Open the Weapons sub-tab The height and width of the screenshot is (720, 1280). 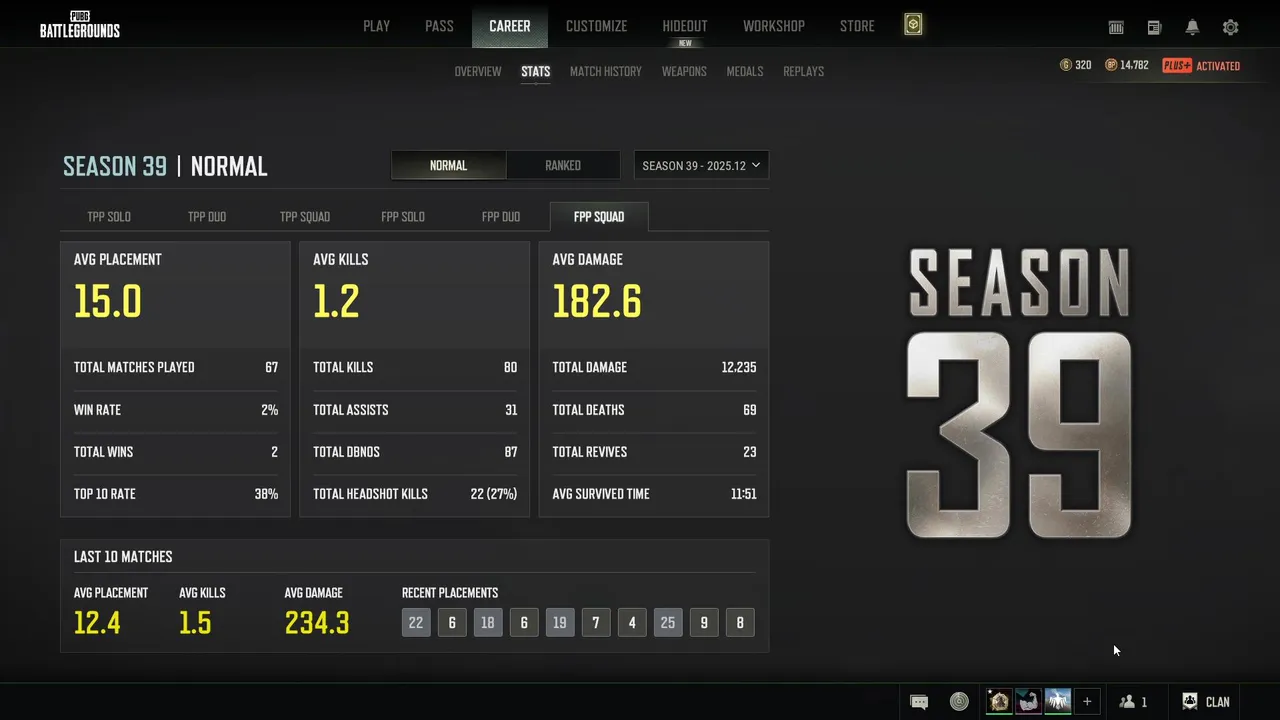click(684, 72)
